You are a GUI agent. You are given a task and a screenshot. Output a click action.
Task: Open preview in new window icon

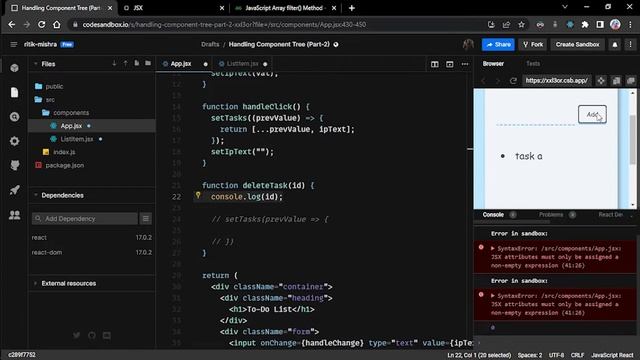pos(631,80)
